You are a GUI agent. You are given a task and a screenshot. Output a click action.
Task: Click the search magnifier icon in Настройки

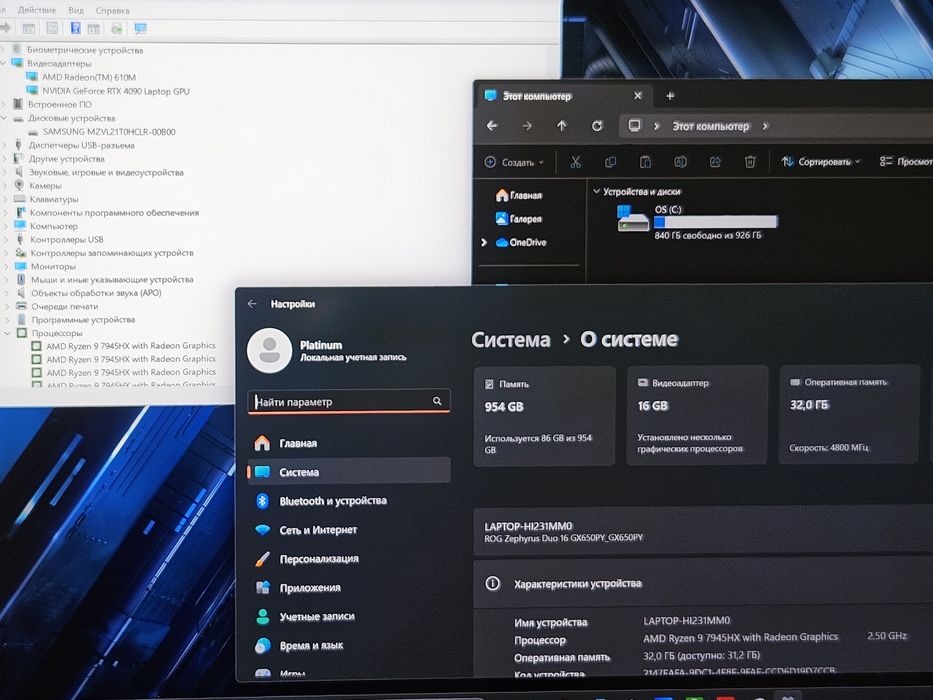coord(437,401)
